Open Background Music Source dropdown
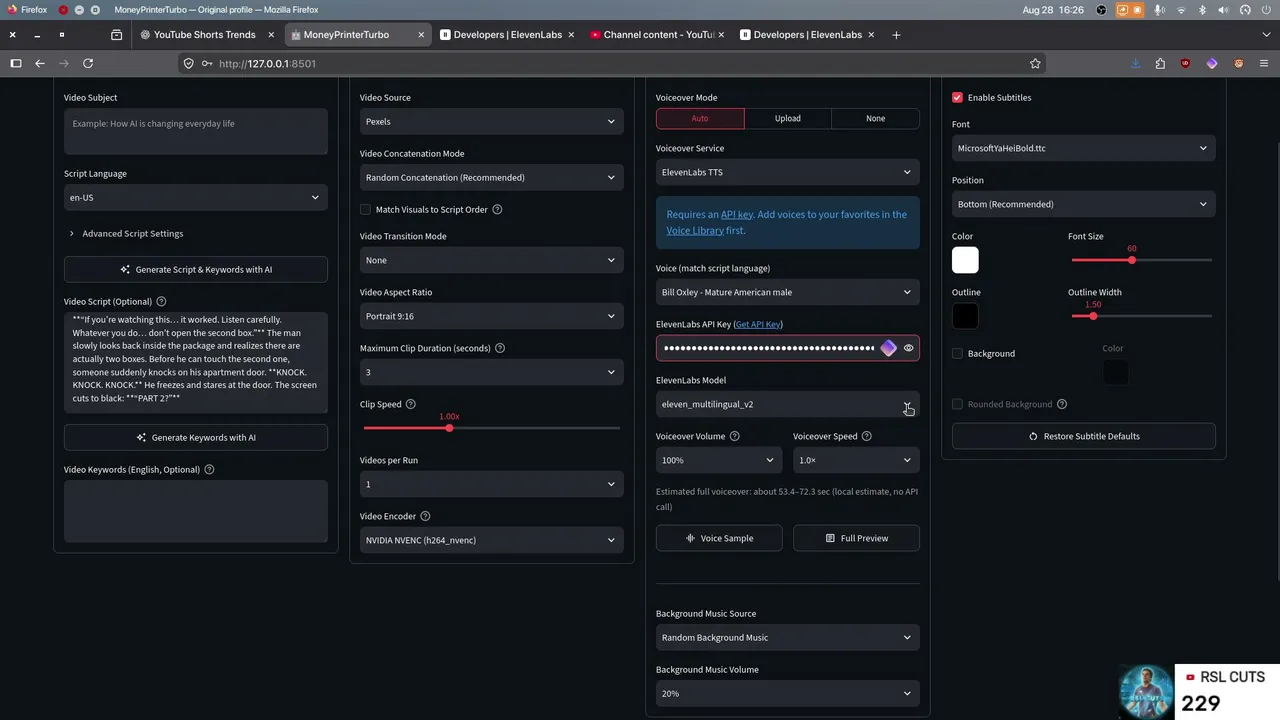The width and height of the screenshot is (1280, 720). (x=788, y=637)
